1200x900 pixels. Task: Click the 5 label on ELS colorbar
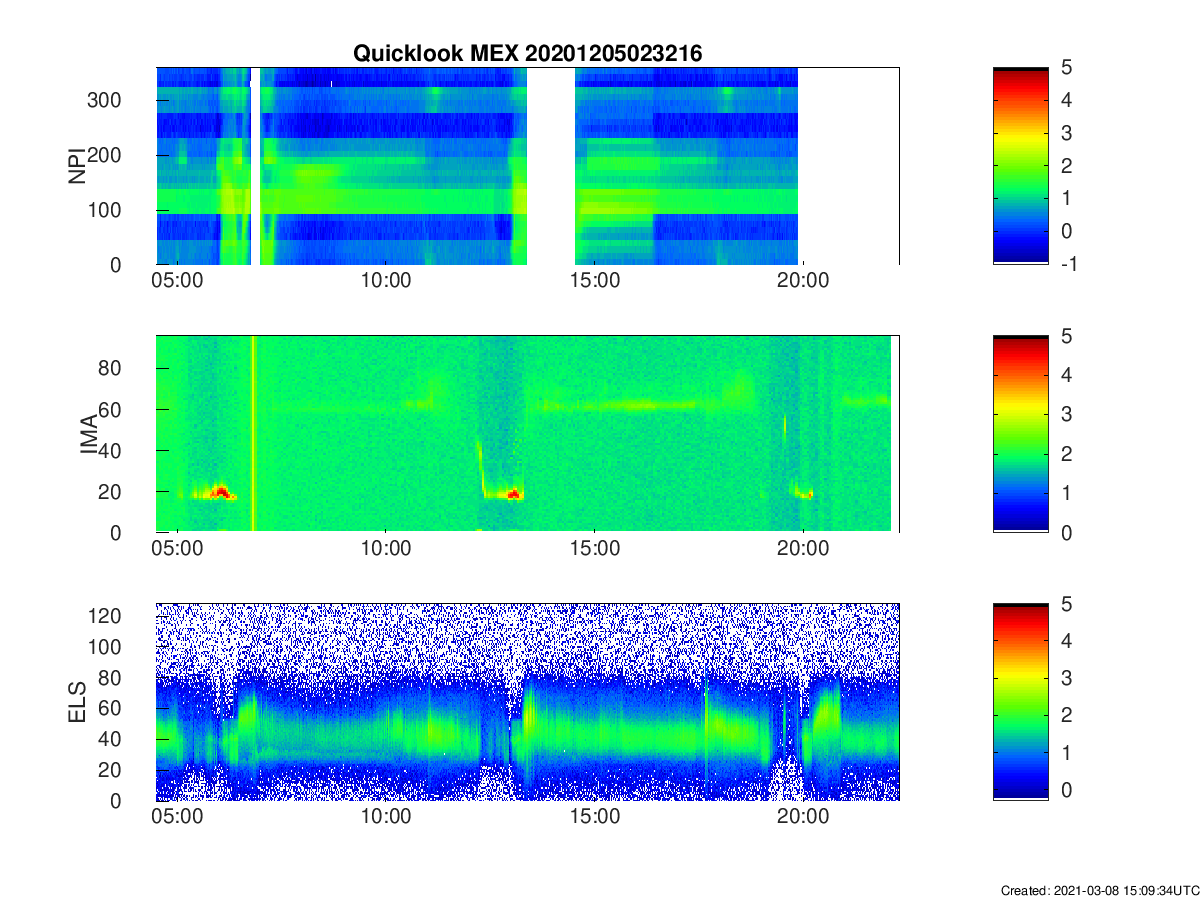click(1065, 605)
